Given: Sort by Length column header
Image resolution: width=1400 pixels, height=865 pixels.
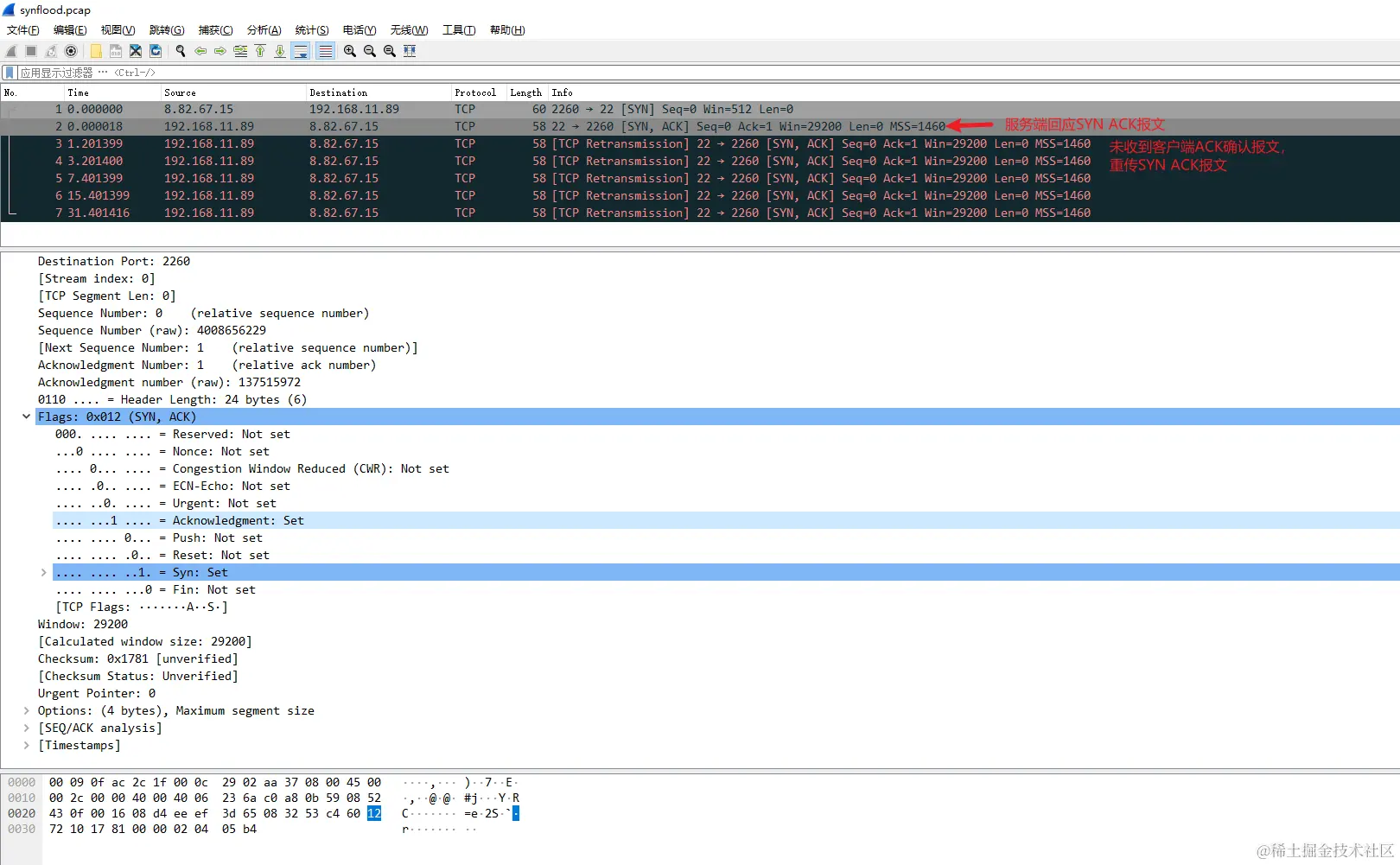Looking at the screenshot, I should coord(527,92).
